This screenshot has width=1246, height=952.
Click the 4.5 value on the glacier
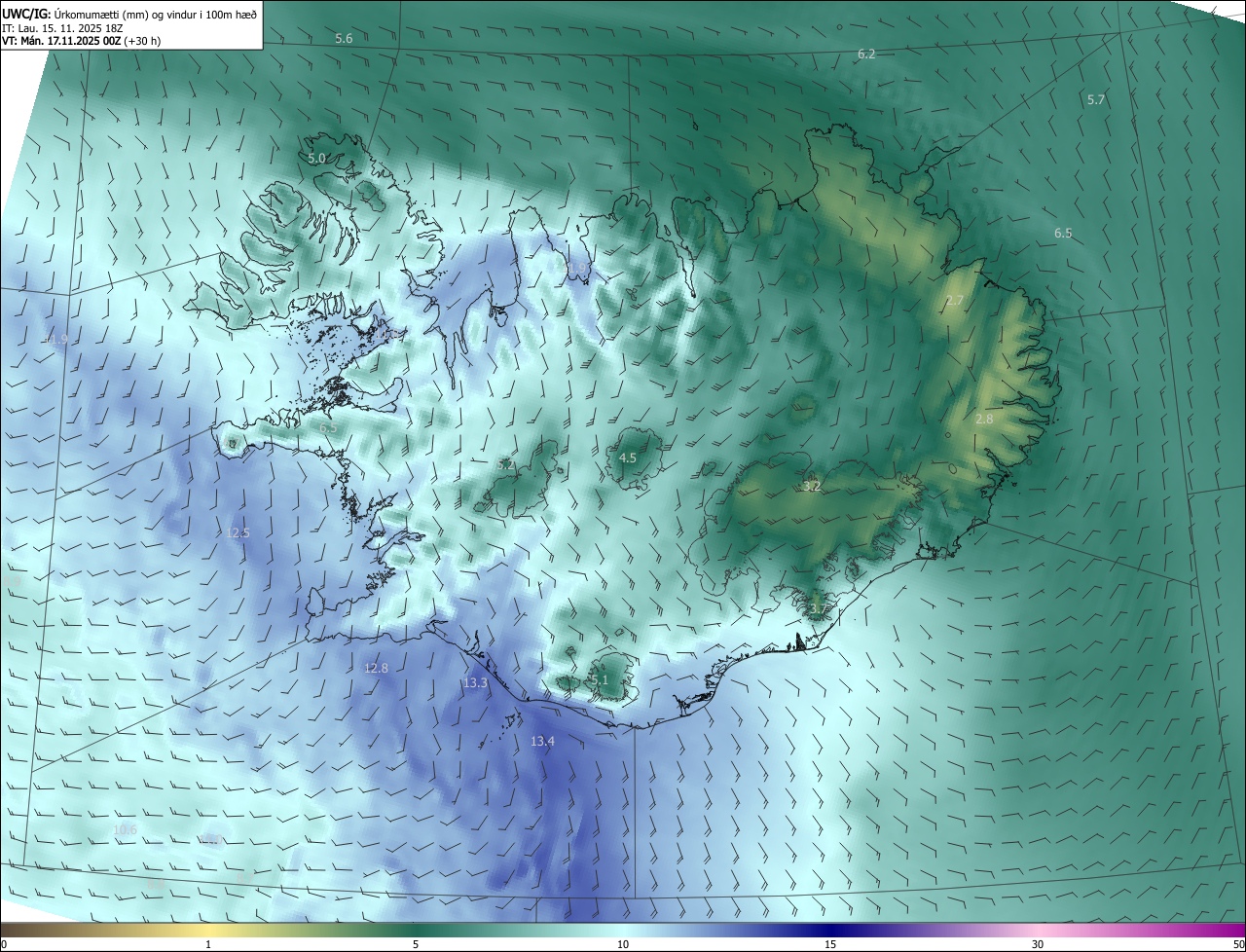click(x=628, y=458)
